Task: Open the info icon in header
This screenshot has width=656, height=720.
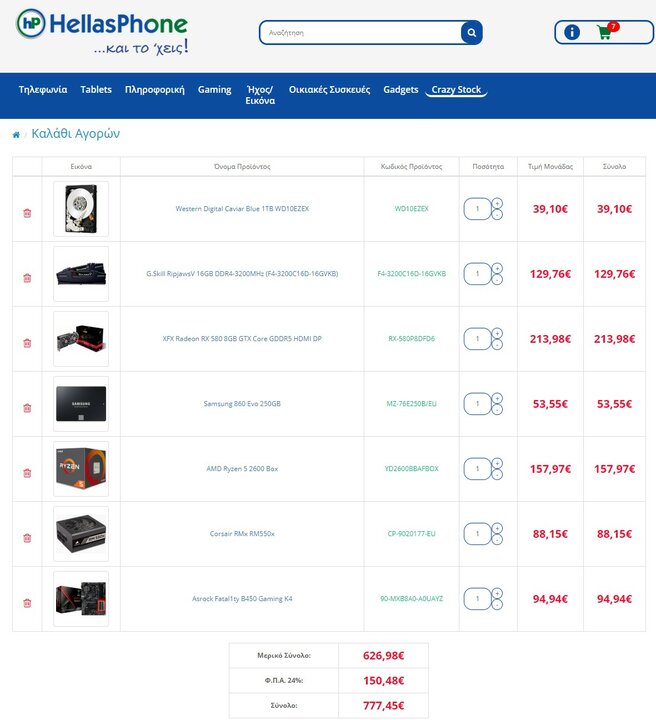Action: (572, 32)
